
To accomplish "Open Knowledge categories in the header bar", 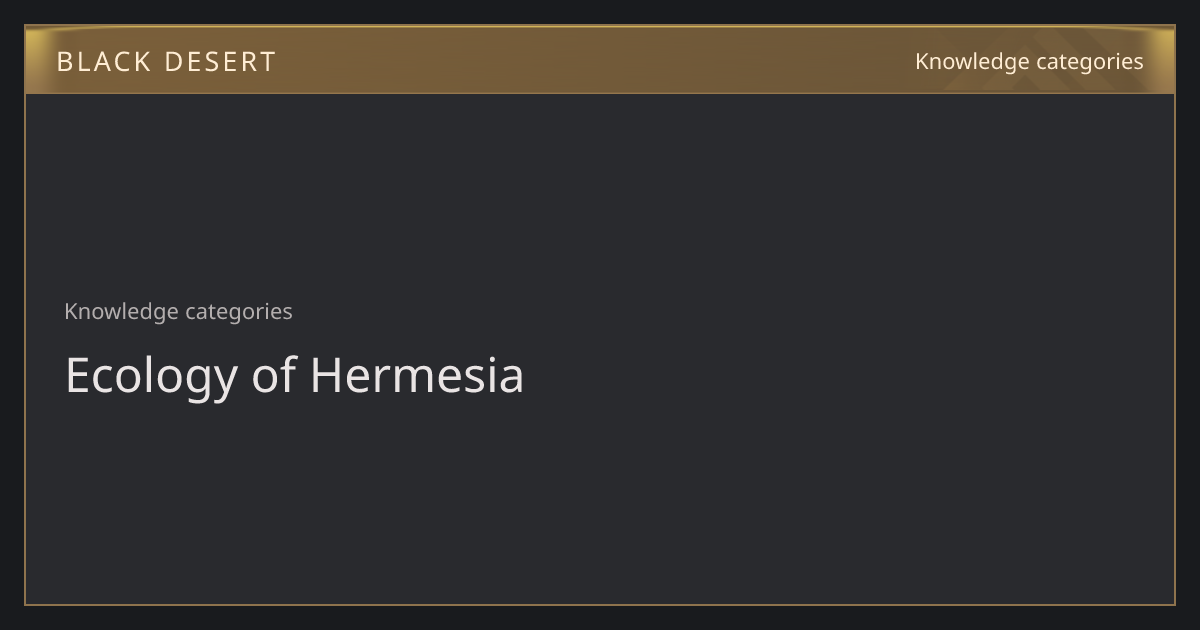I will (1029, 61).
